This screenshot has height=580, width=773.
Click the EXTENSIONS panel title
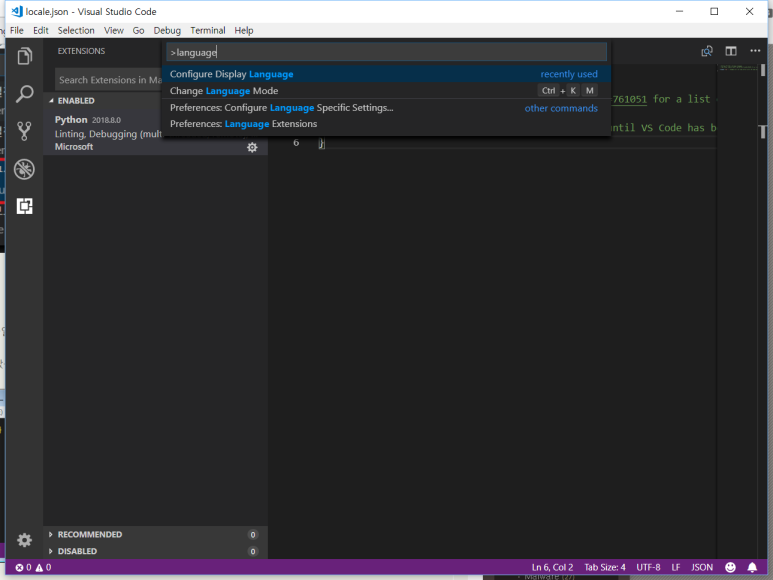pos(81,51)
